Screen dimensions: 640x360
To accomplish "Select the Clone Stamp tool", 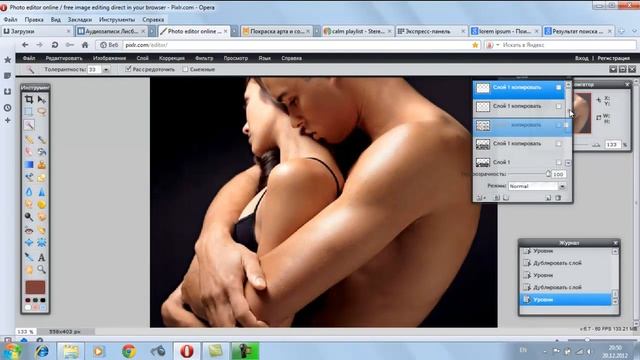I will (x=42, y=165).
